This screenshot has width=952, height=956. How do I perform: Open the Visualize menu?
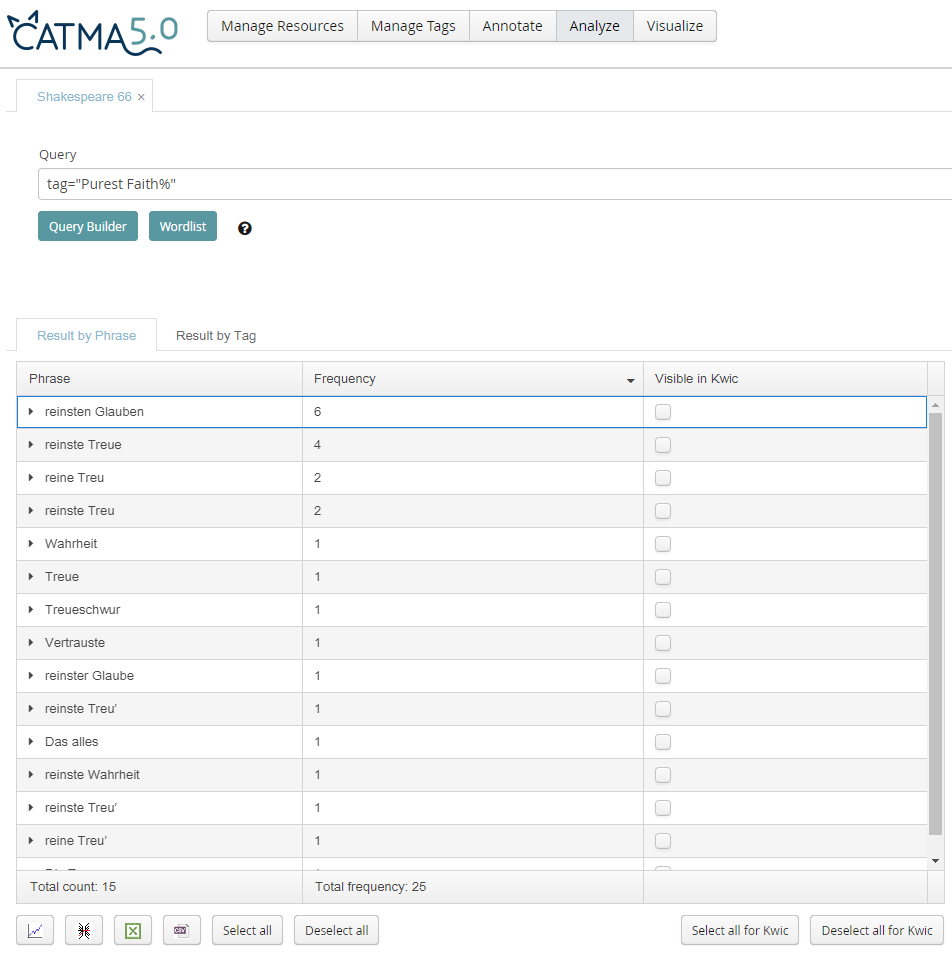(674, 26)
